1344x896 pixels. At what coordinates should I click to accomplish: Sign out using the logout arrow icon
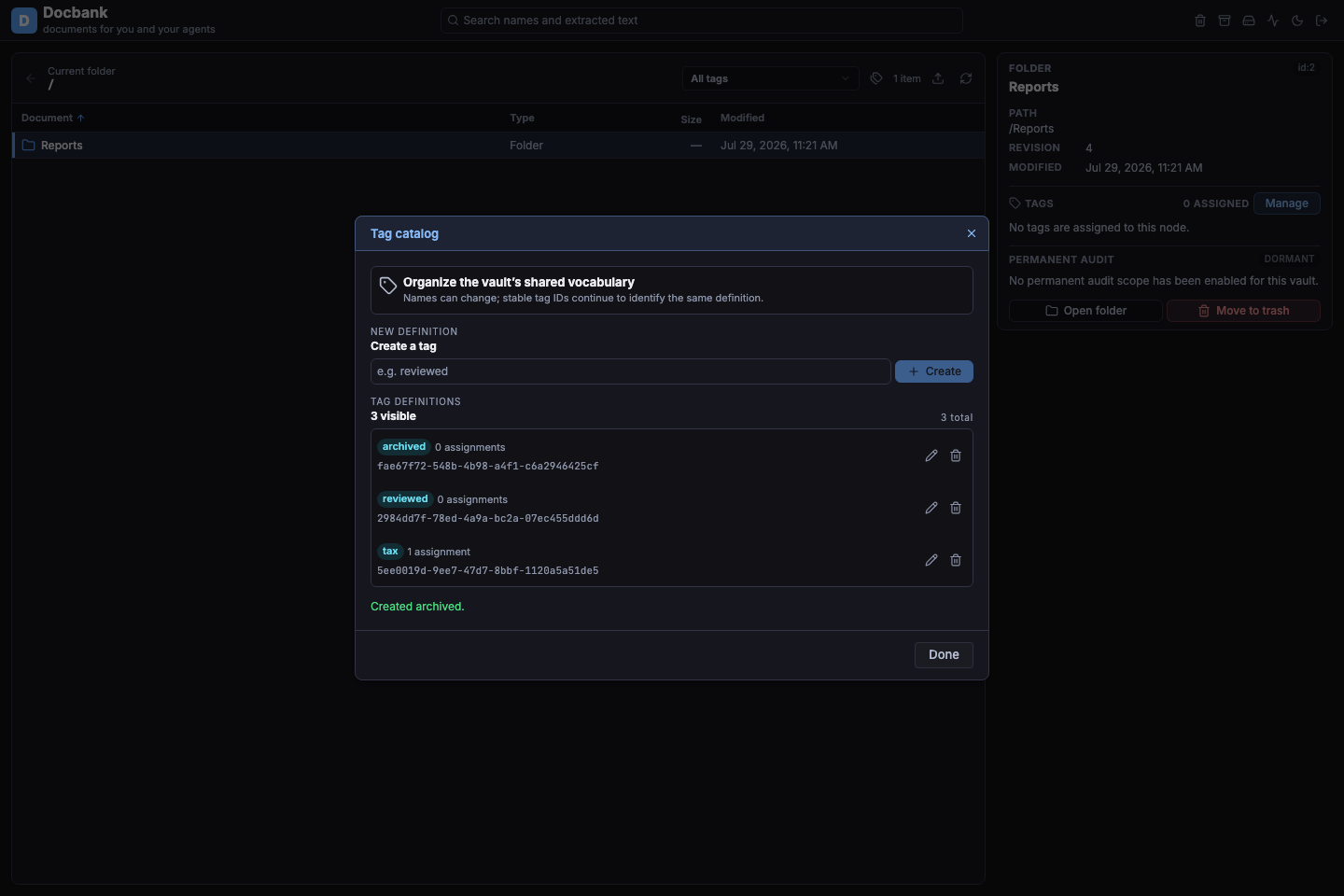point(1322,21)
